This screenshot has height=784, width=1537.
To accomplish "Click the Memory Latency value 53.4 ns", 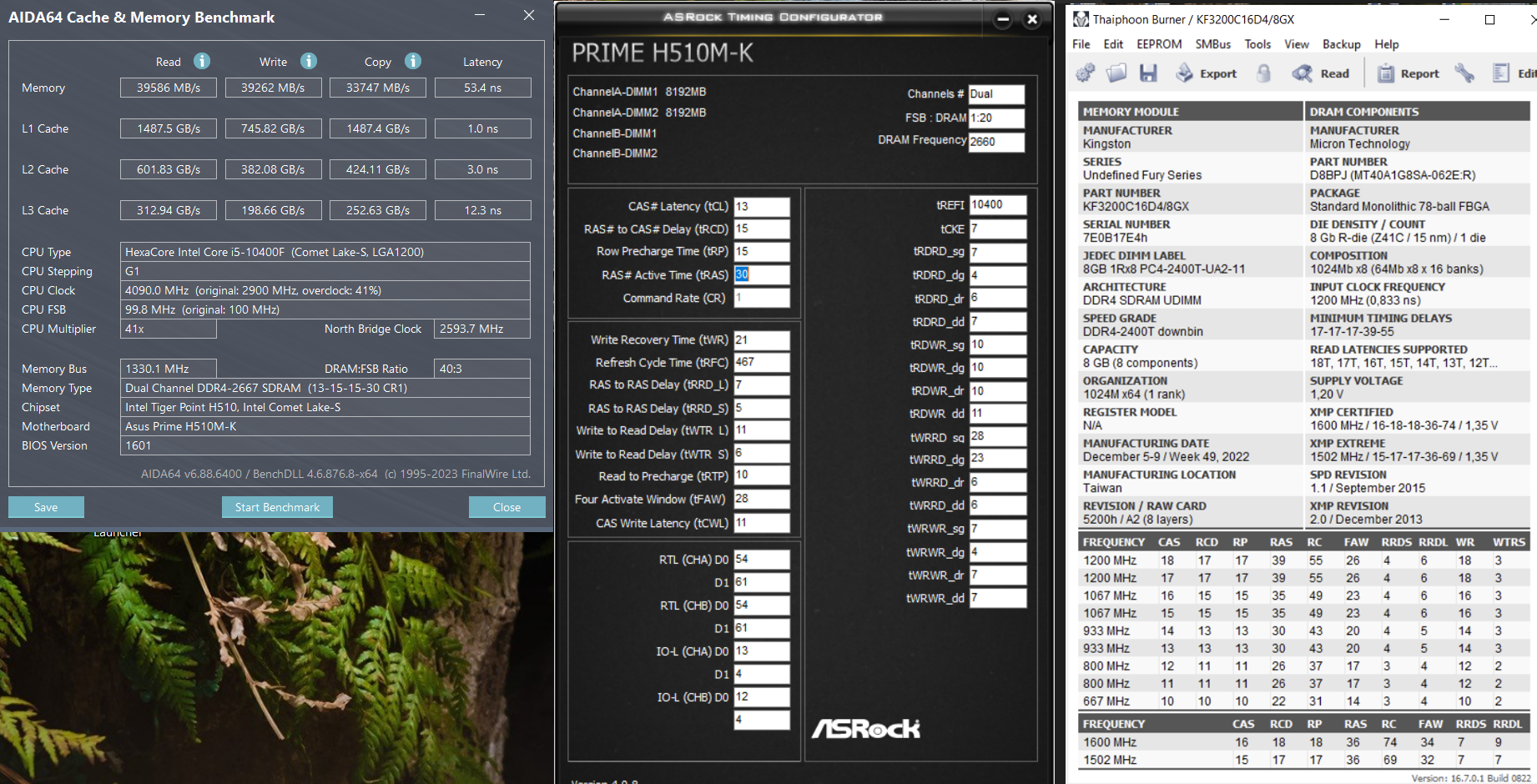I will point(483,88).
